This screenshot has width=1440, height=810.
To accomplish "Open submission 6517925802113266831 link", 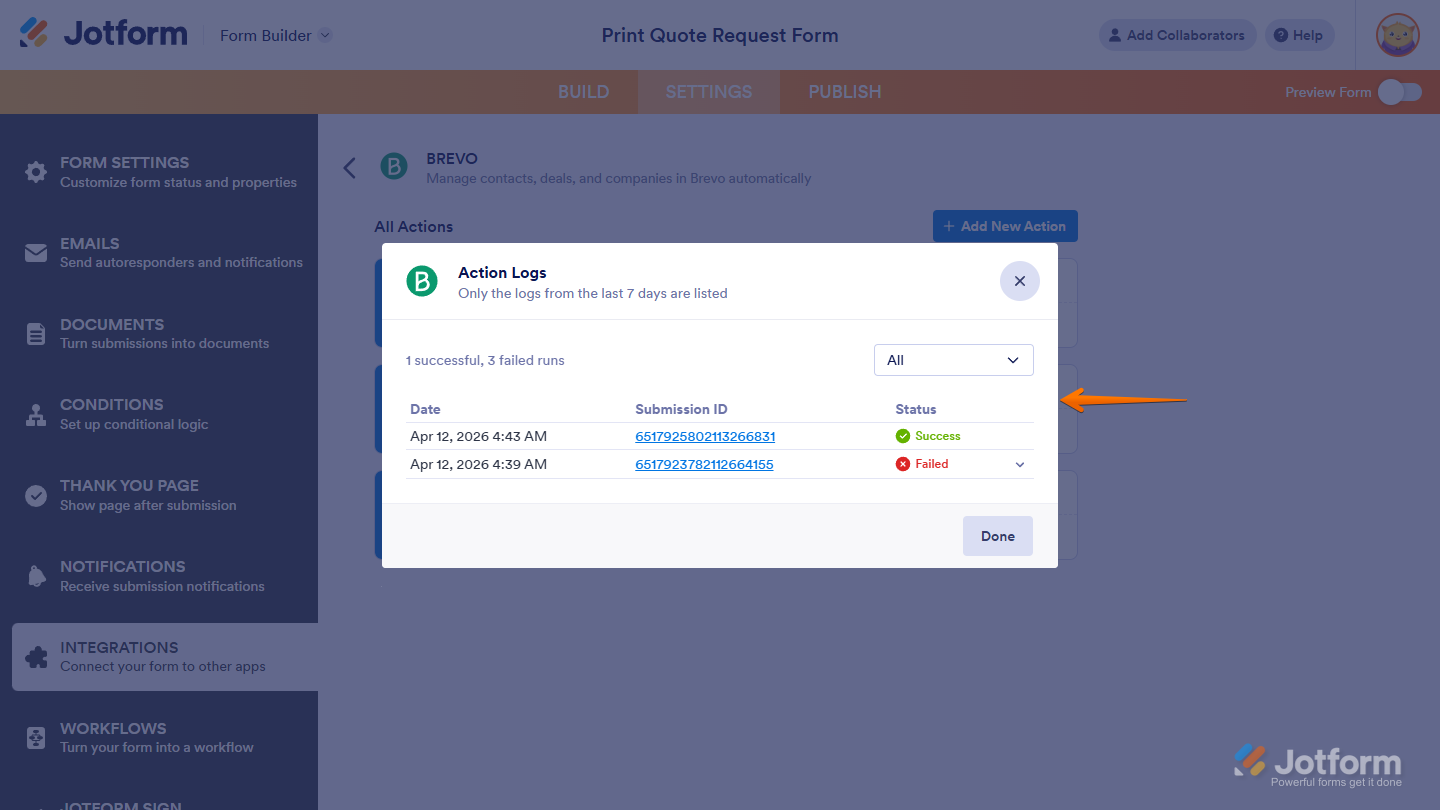I will pyautogui.click(x=704, y=436).
